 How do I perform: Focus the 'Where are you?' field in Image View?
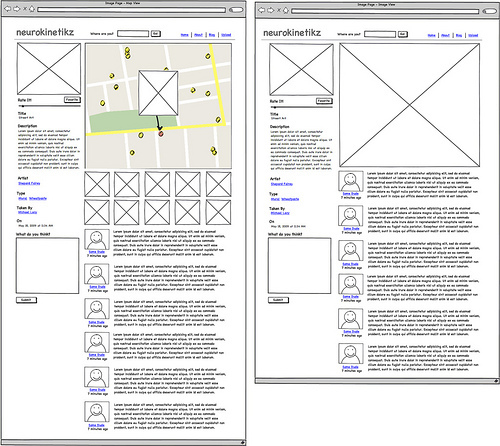380,34
